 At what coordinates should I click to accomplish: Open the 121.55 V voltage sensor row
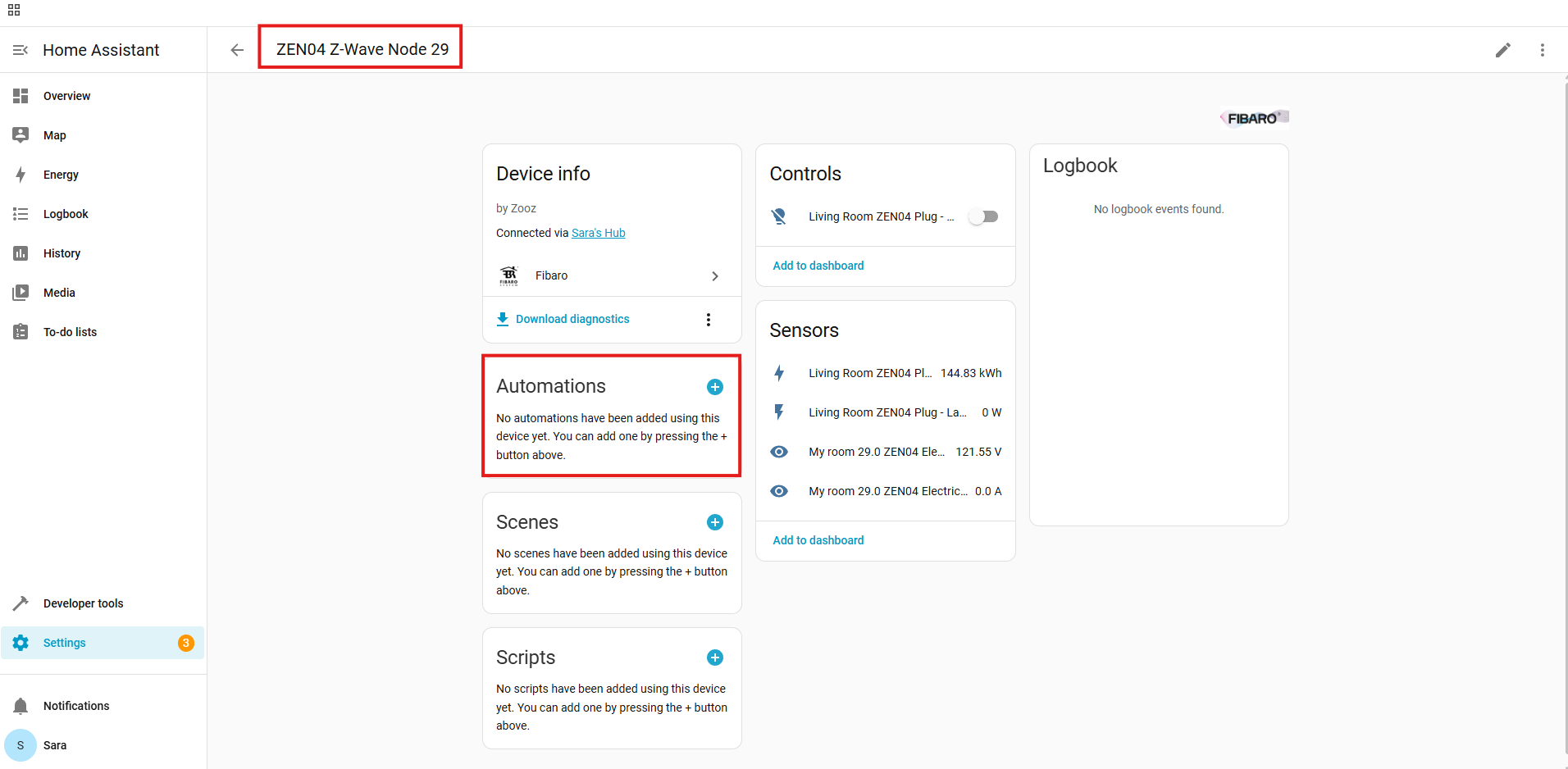886,452
